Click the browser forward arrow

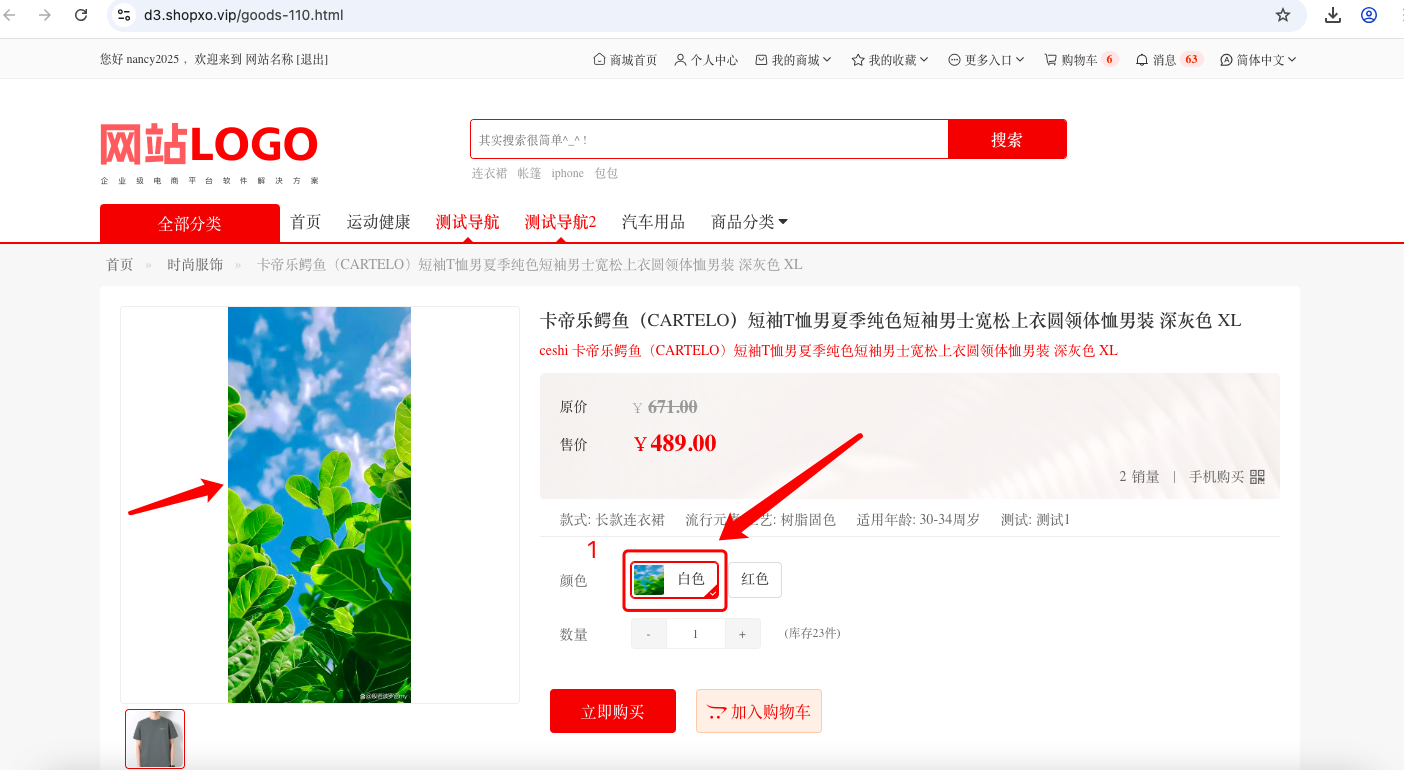(x=44, y=15)
